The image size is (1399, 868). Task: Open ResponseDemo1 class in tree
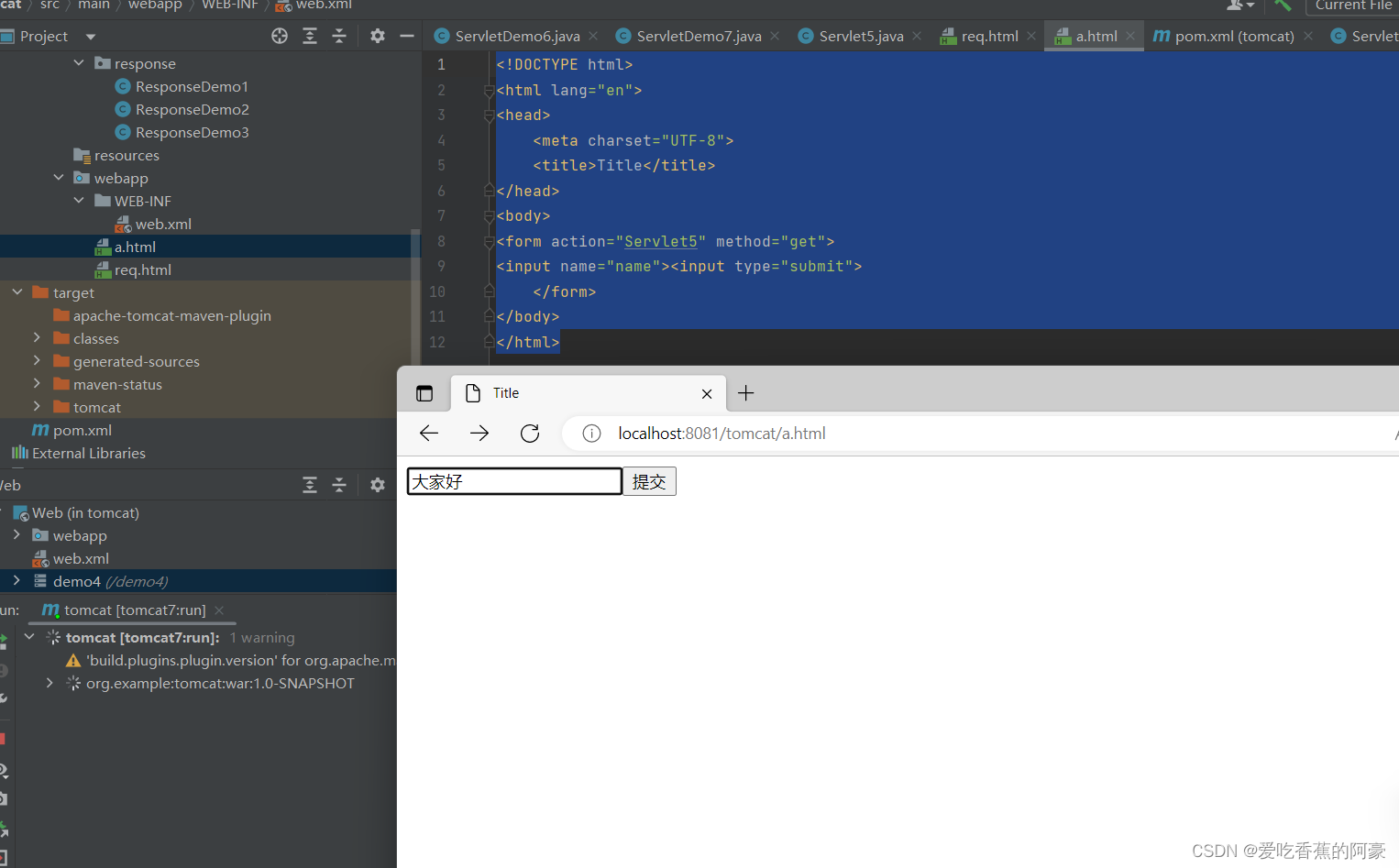192,86
